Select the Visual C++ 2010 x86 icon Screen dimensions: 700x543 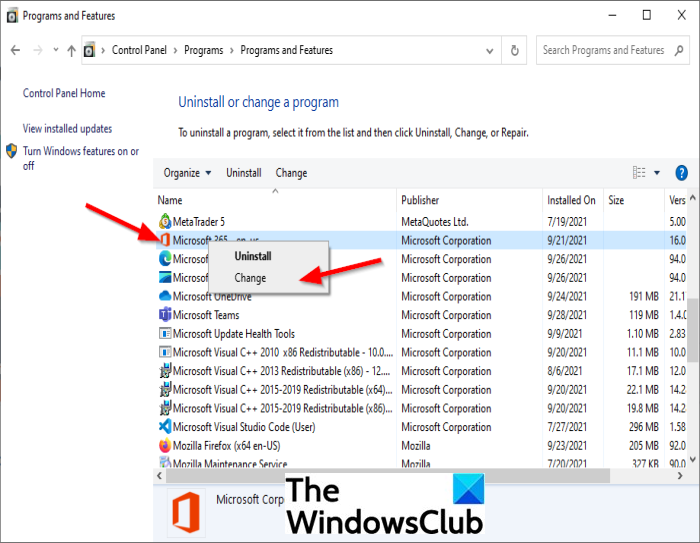pyautogui.click(x=165, y=352)
